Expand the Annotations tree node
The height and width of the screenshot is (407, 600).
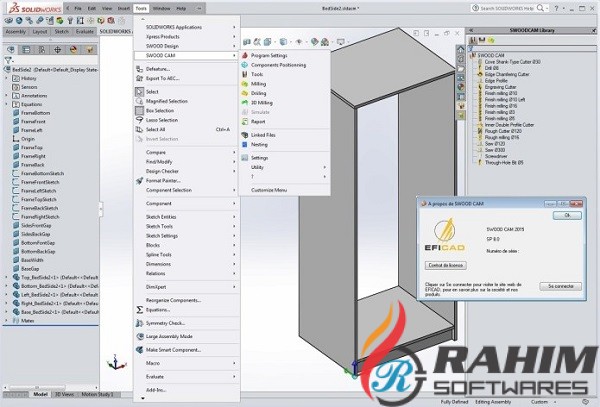(7, 96)
